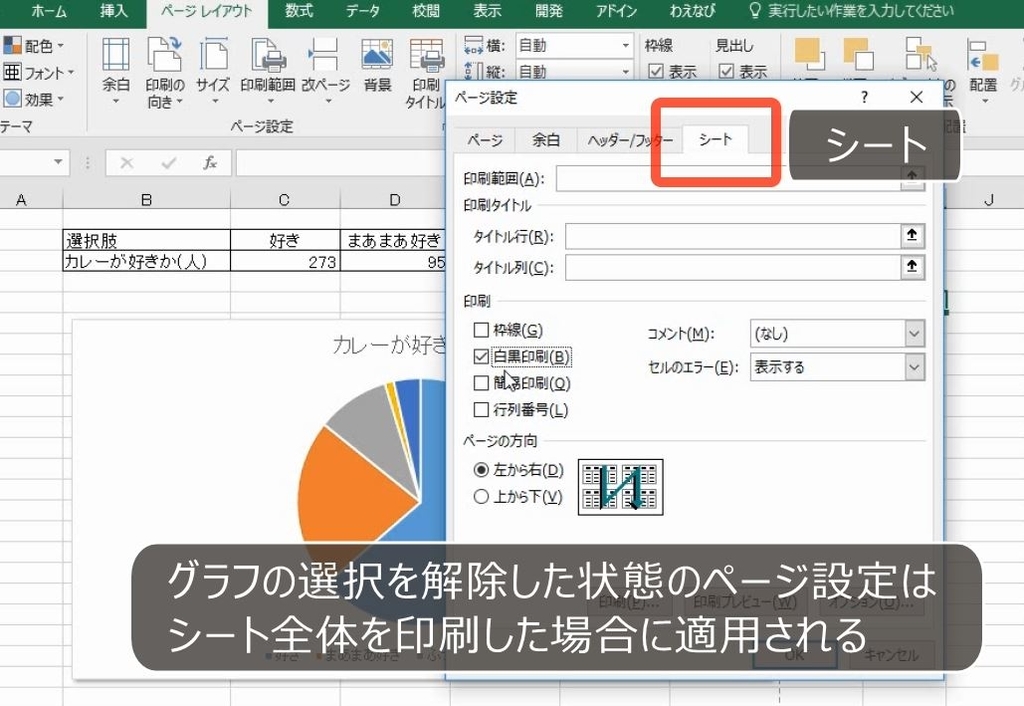Open the 改ページ breaks menu
Viewport: 1024px width, 706px height.
click(x=325, y=72)
